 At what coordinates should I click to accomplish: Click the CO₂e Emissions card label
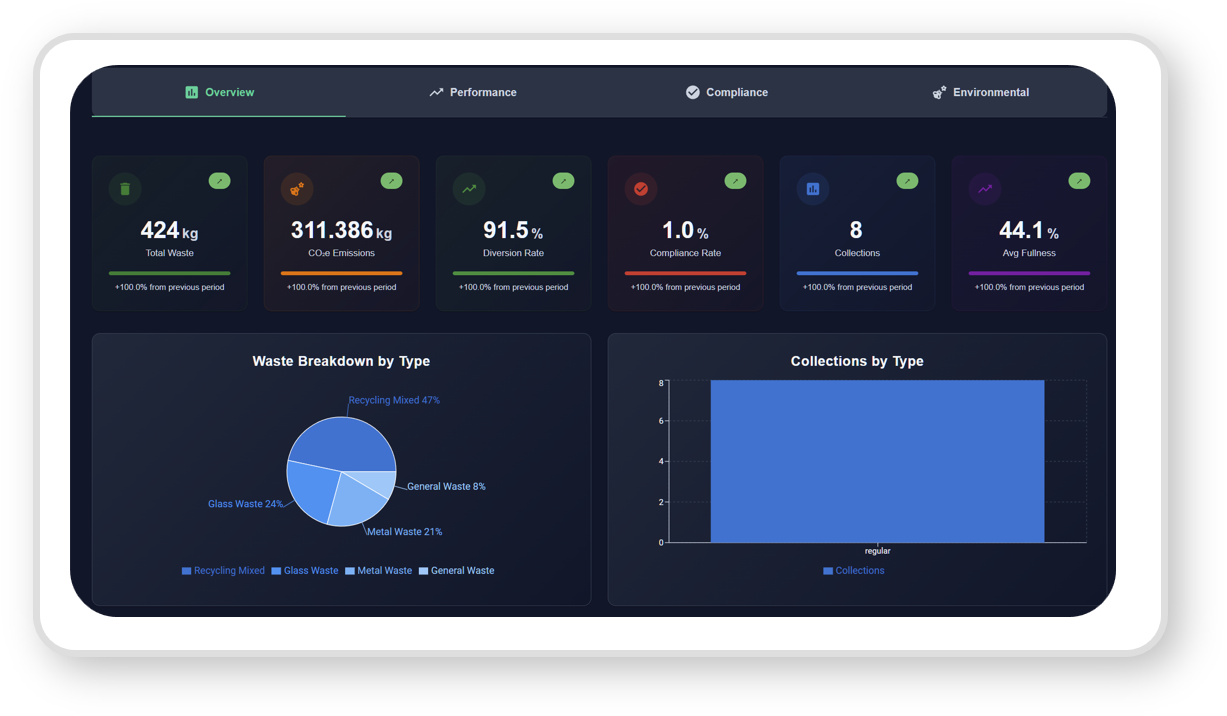pyautogui.click(x=341, y=253)
